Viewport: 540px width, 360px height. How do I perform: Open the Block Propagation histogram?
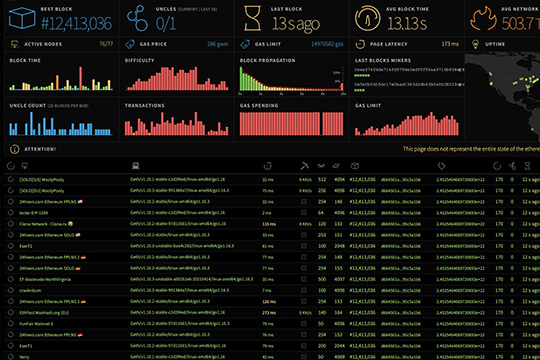tap(292, 80)
